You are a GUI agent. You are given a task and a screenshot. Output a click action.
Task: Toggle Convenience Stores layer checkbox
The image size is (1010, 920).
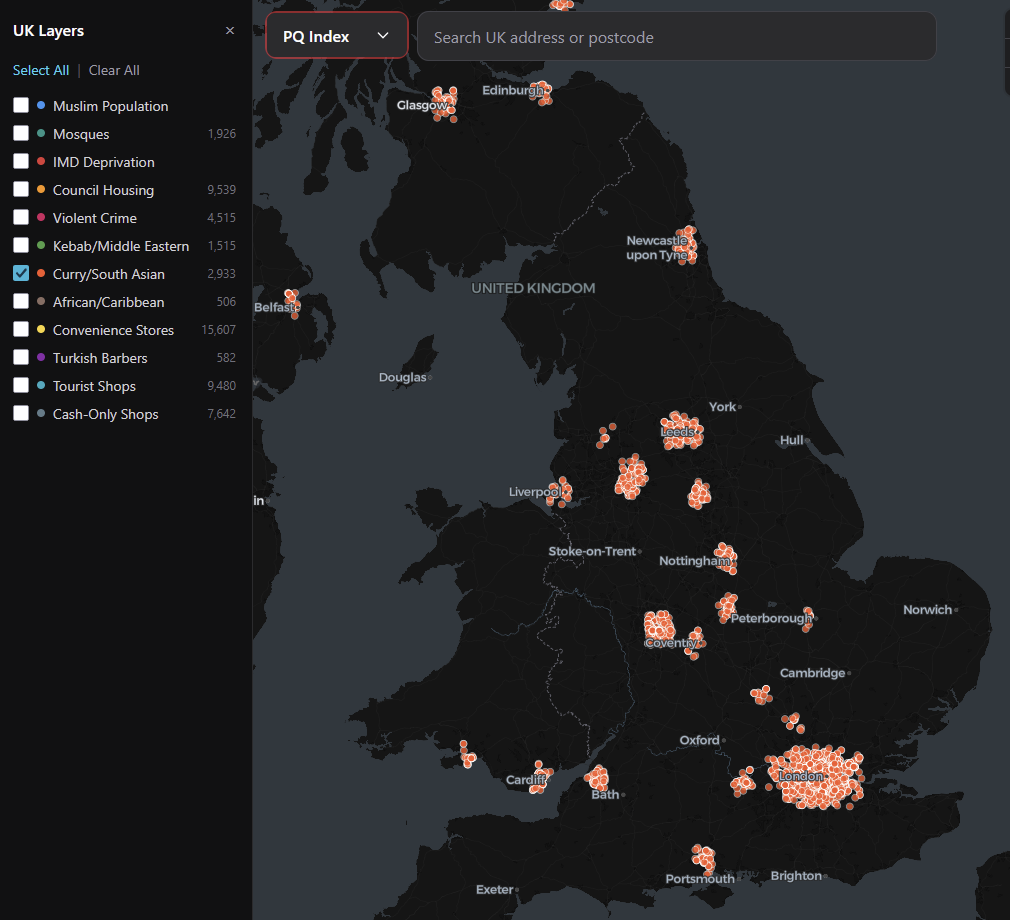(21, 329)
